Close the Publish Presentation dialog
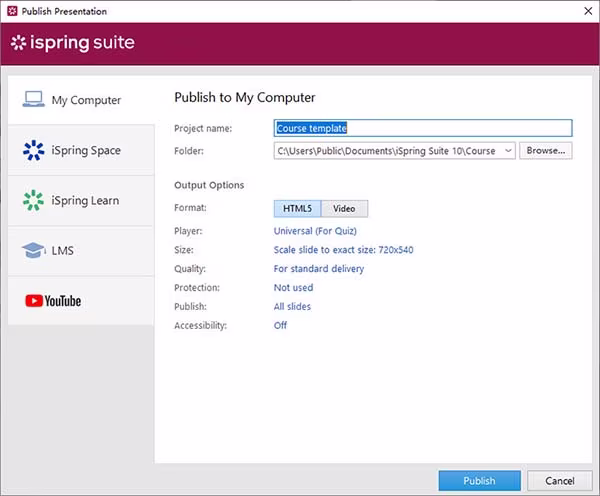Screen dimensions: 600x496 pyautogui.click(x=588, y=11)
